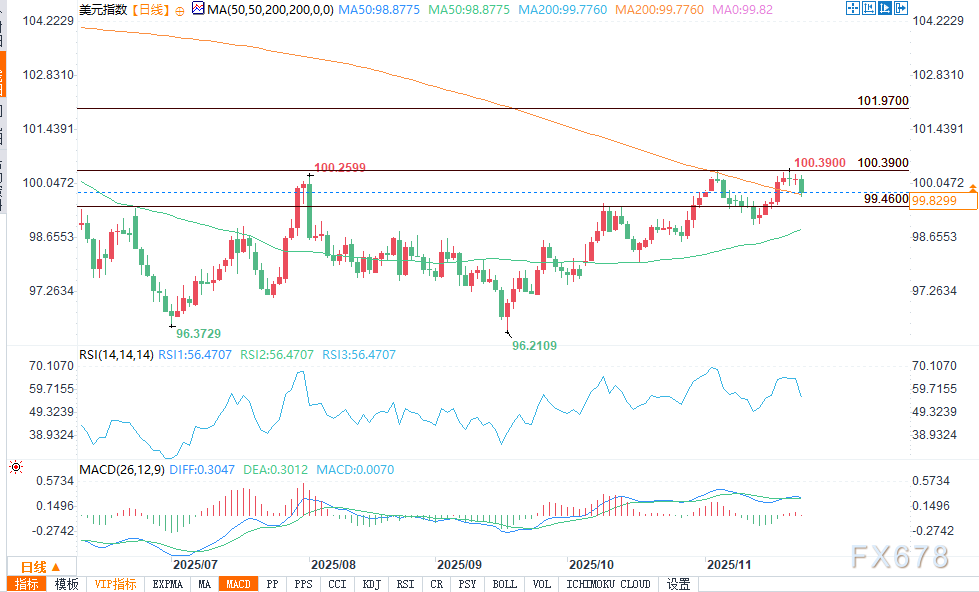Open the 设置 settings button
This screenshot has width=979, height=592.
pyautogui.click(x=679, y=584)
